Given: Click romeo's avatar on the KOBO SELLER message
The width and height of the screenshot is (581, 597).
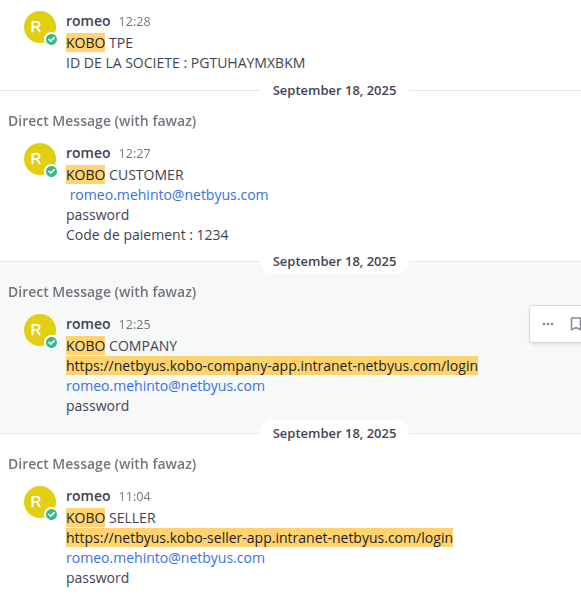Looking at the screenshot, I should pos(40,502).
